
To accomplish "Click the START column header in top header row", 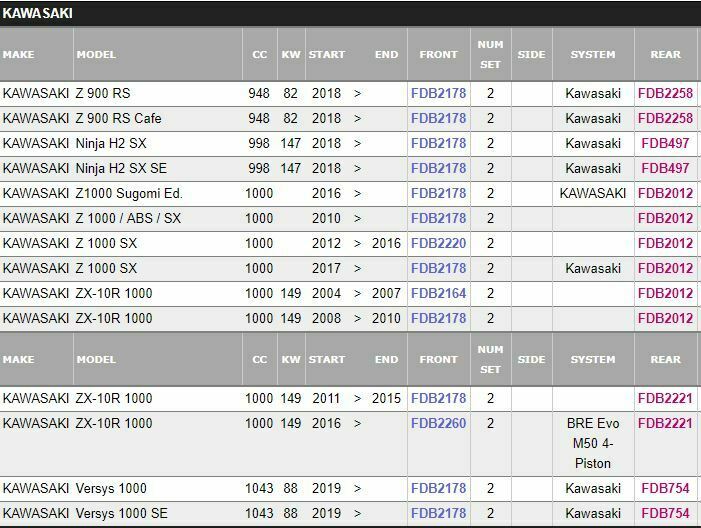I will (x=327, y=55).
